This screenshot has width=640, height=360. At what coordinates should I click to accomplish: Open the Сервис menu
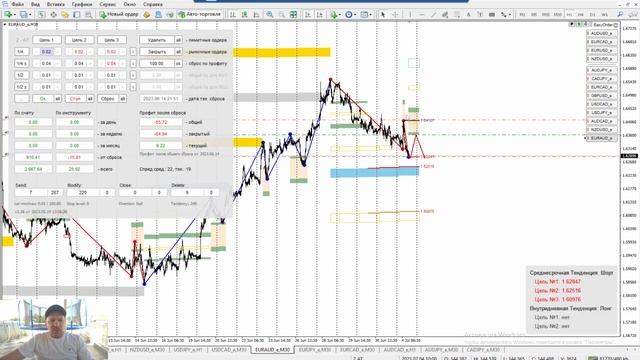point(108,4)
